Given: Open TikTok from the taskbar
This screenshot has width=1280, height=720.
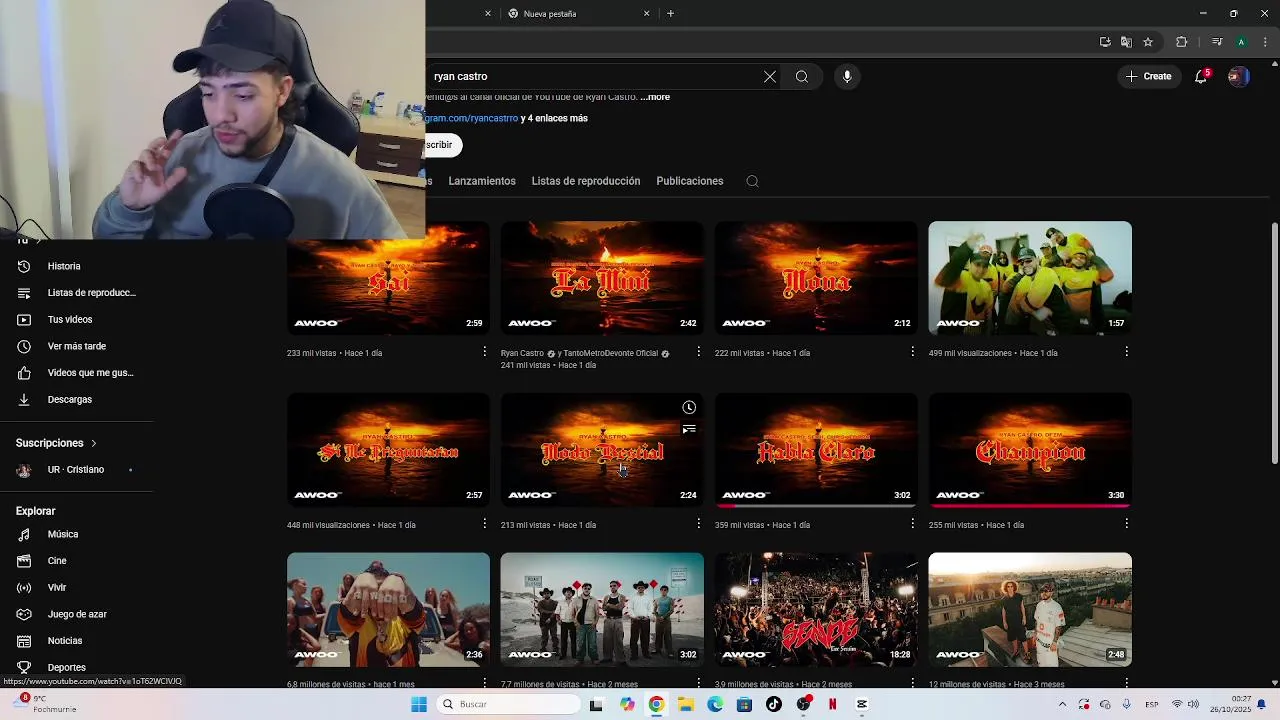Looking at the screenshot, I should pos(774,704).
